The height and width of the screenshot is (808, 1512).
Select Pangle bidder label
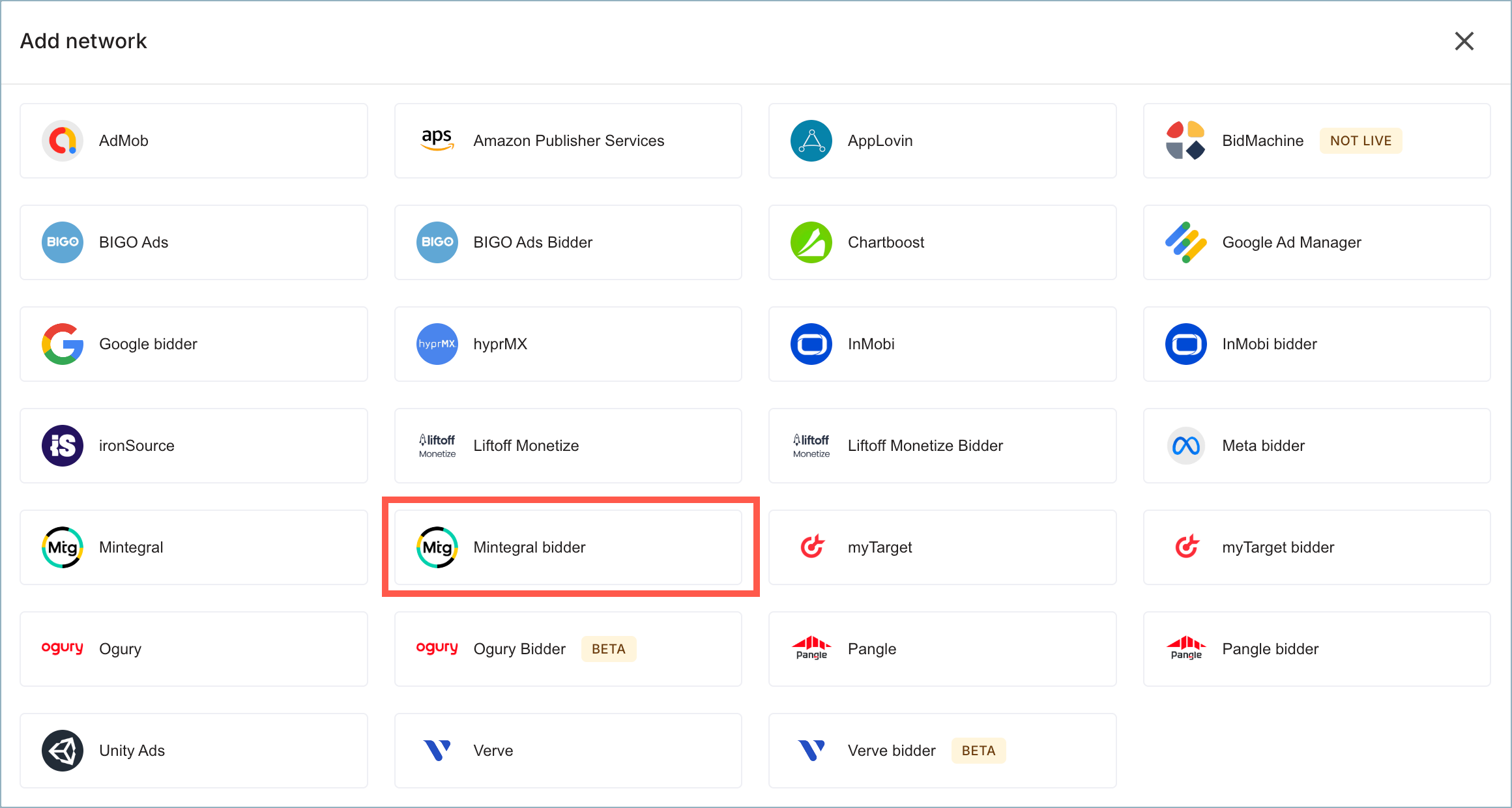pyautogui.click(x=1270, y=649)
